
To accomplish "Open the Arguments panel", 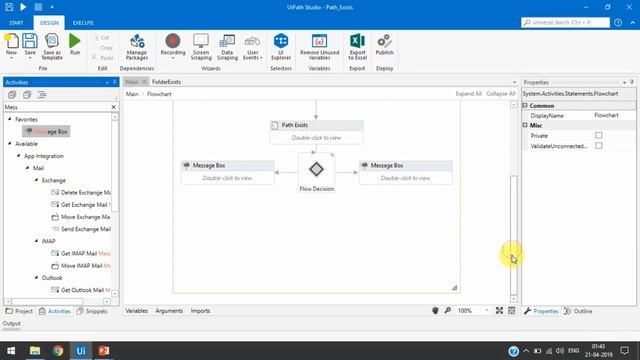I will pos(169,311).
